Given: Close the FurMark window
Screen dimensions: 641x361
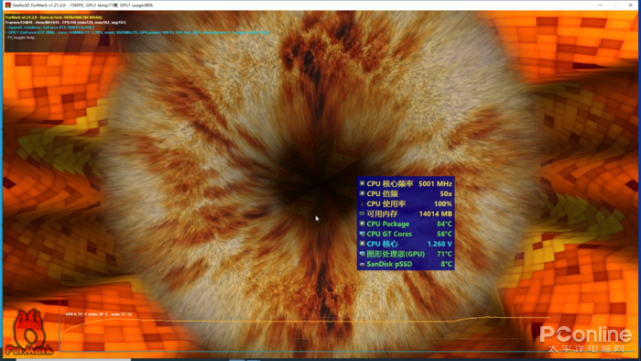Looking at the screenshot, I should pos(630,5).
